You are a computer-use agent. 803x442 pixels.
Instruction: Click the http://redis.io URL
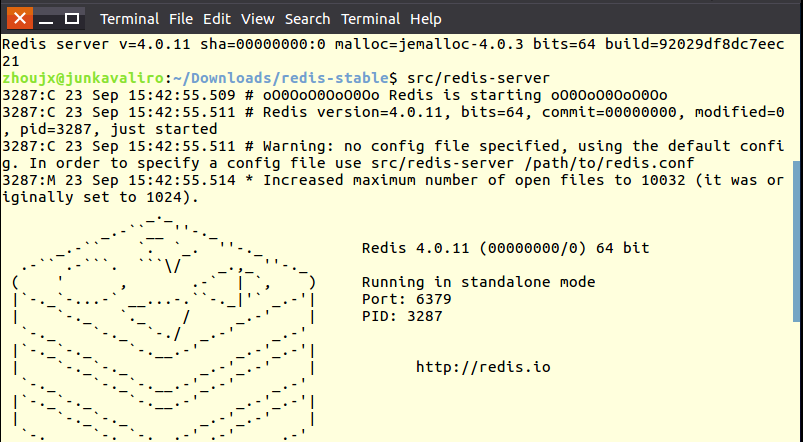[x=483, y=367]
